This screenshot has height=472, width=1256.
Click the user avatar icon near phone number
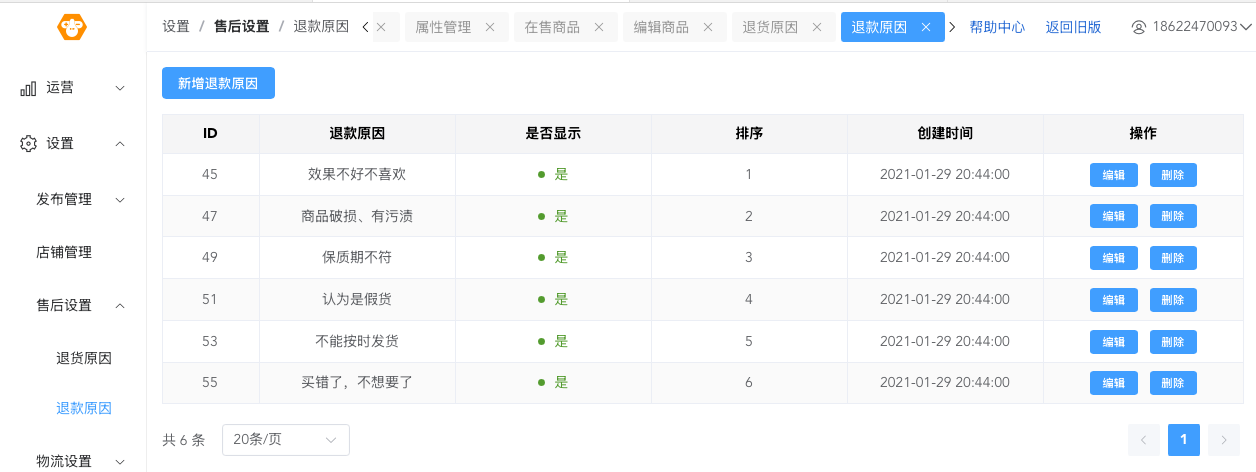click(x=1138, y=28)
